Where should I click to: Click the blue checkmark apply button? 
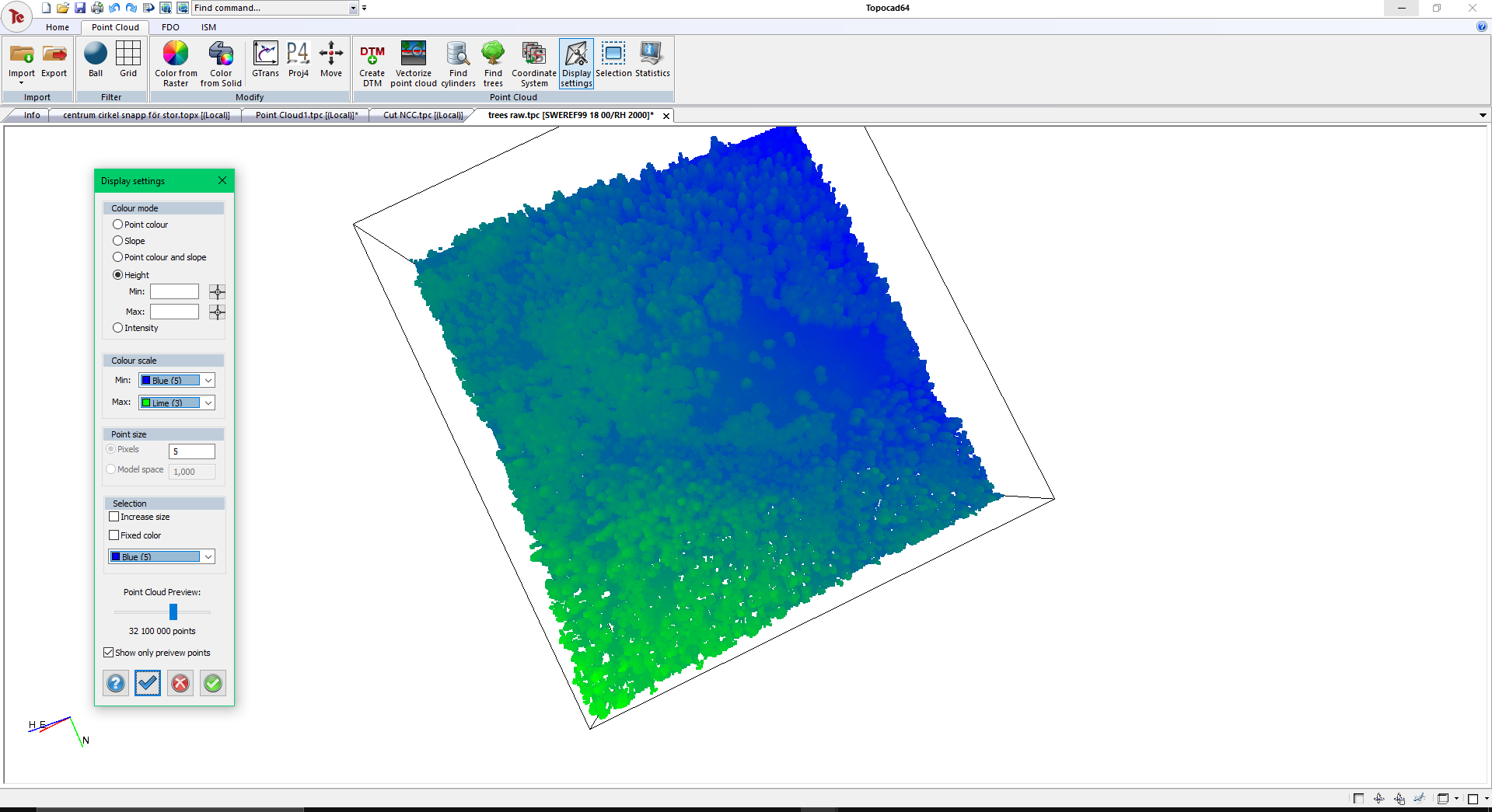pos(148,683)
